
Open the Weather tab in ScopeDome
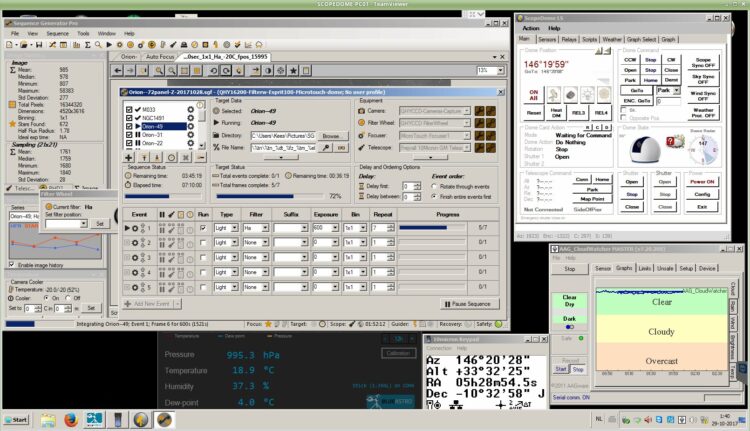point(612,40)
